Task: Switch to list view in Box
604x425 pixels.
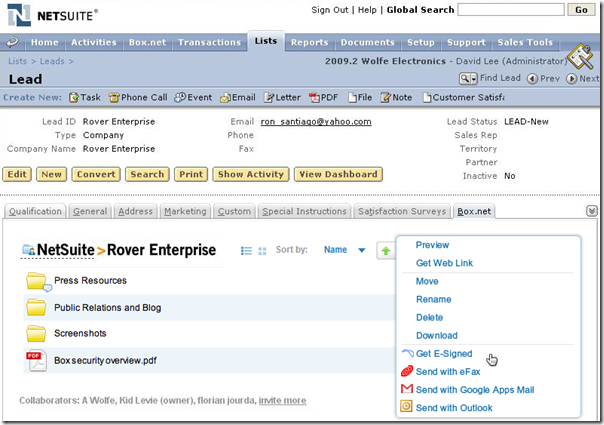Action: 246,251
